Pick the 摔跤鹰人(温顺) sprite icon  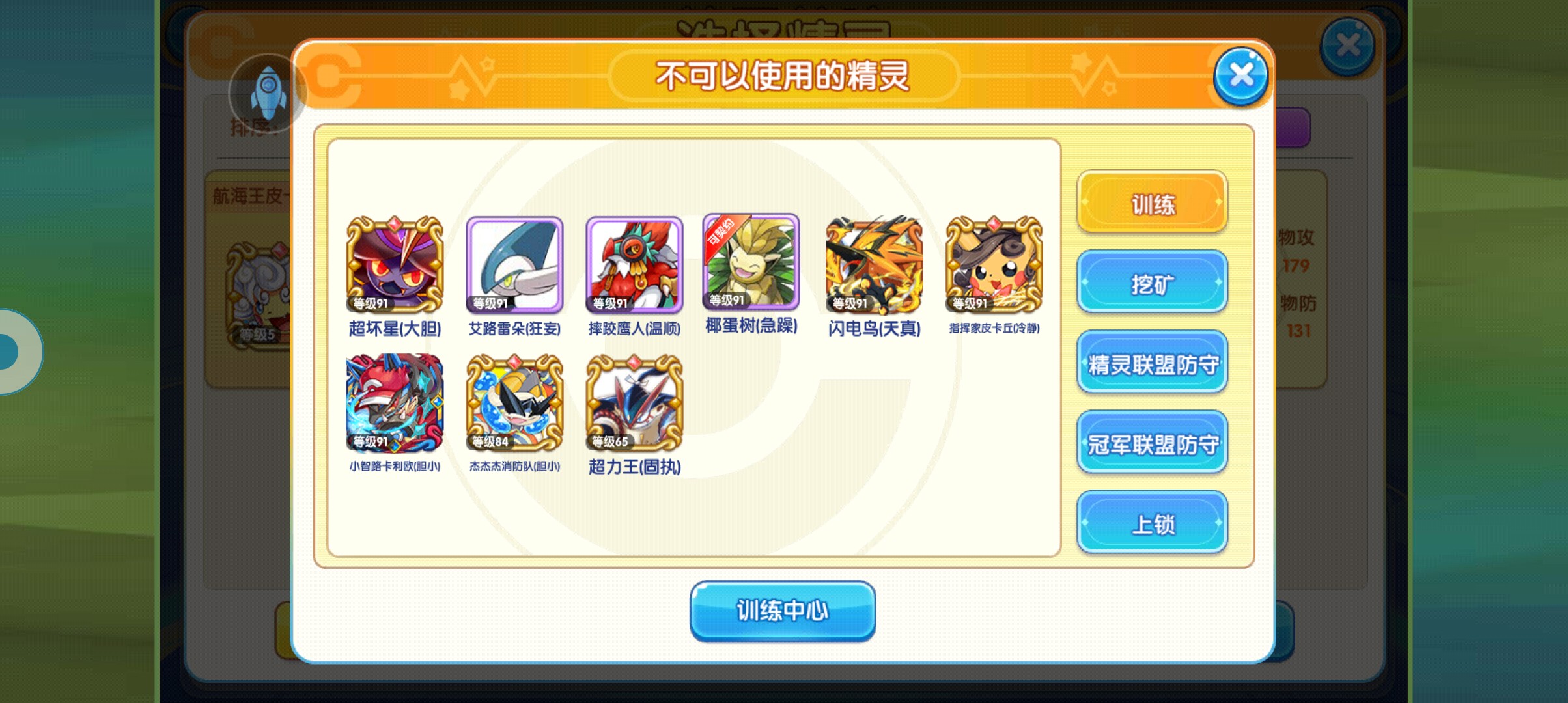[634, 265]
